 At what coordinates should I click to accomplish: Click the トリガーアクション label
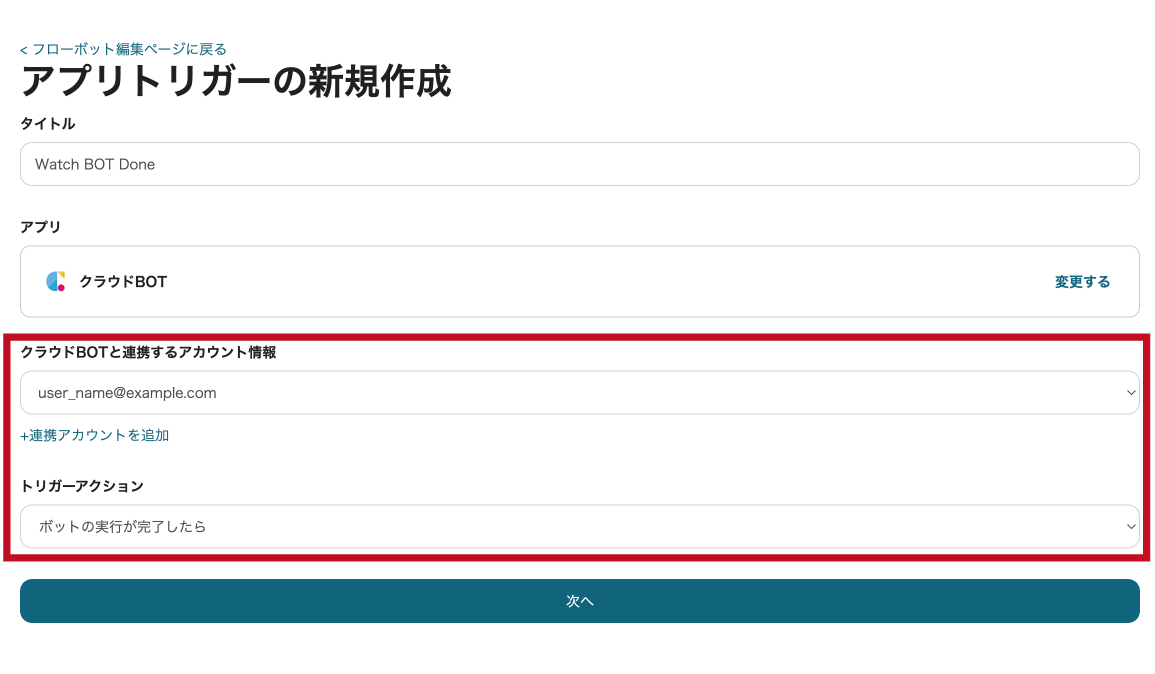point(82,486)
